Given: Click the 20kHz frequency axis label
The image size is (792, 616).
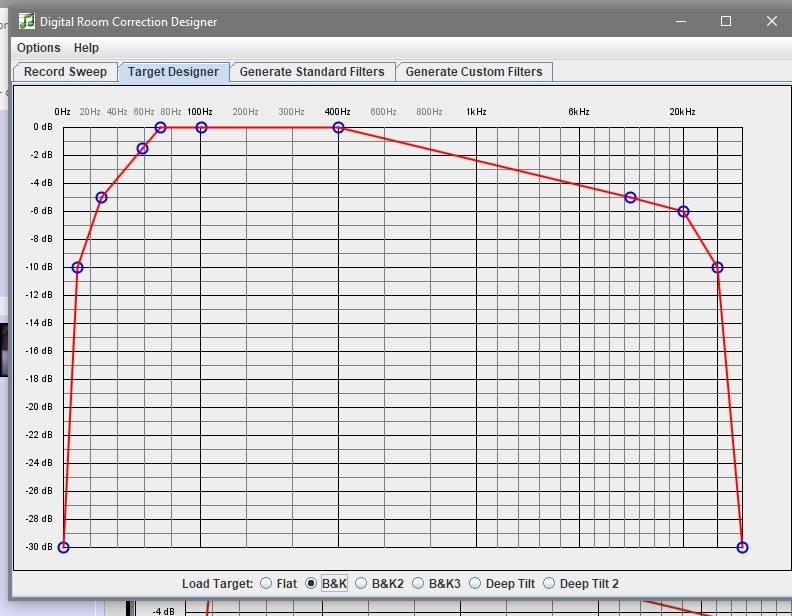Looking at the screenshot, I should tap(682, 112).
